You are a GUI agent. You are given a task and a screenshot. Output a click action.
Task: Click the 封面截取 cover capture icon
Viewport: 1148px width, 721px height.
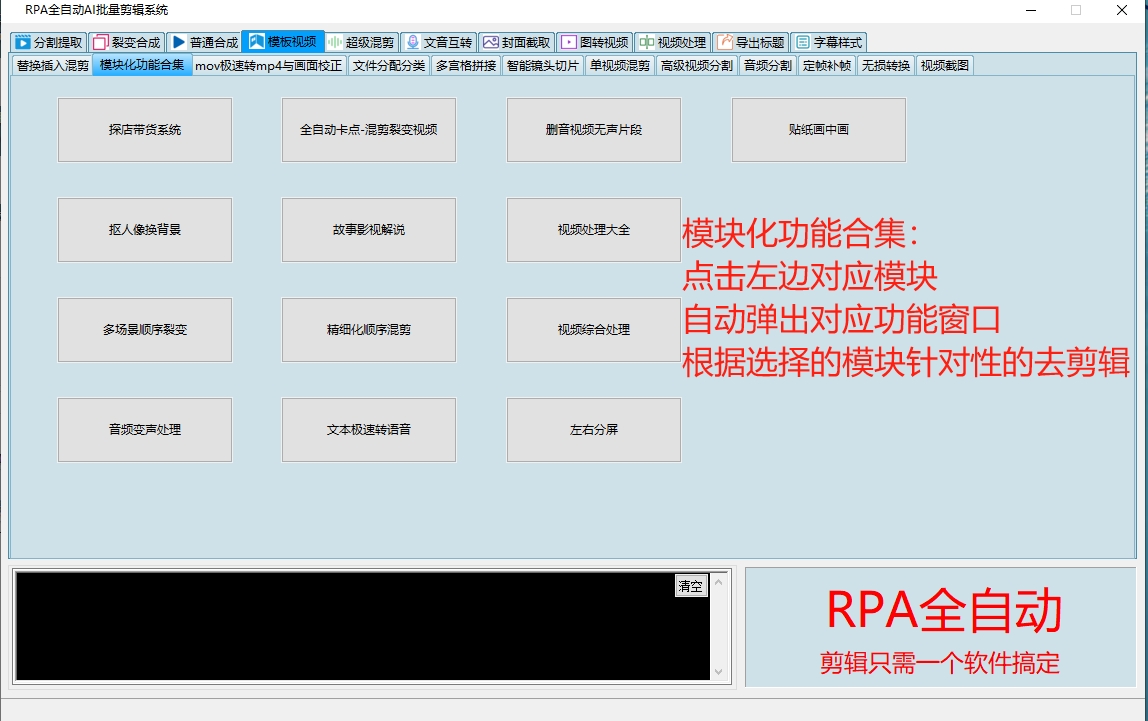(490, 42)
